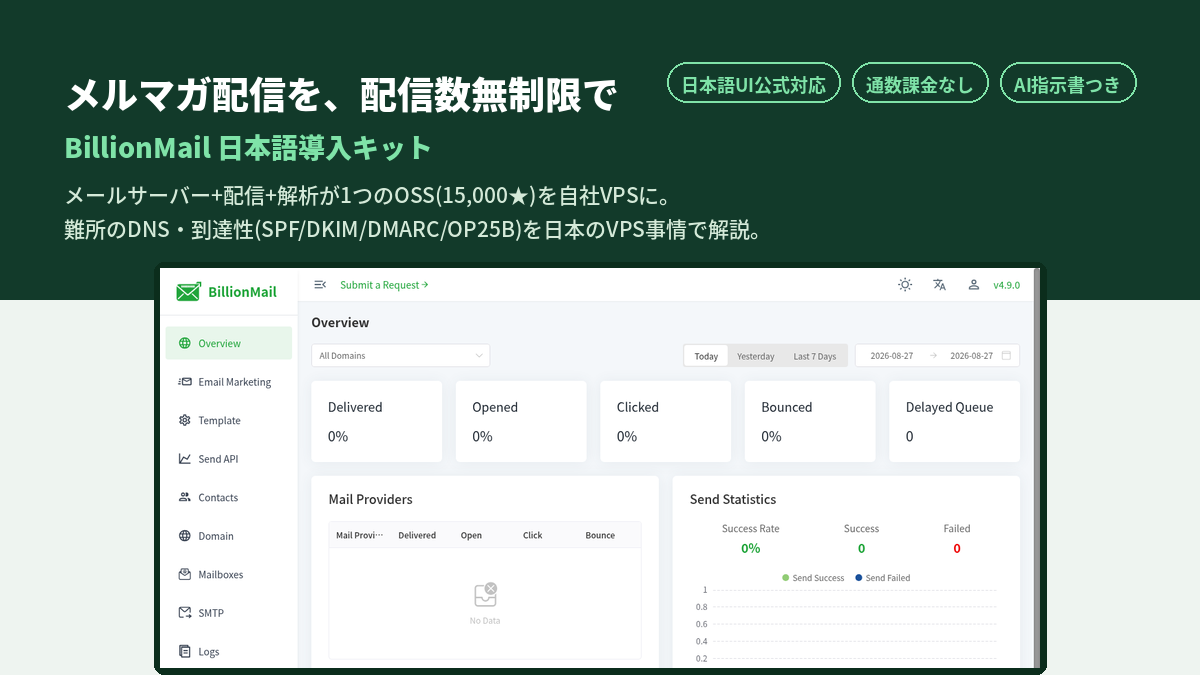
Task: Click the v4.9.0 version label
Action: point(1006,285)
